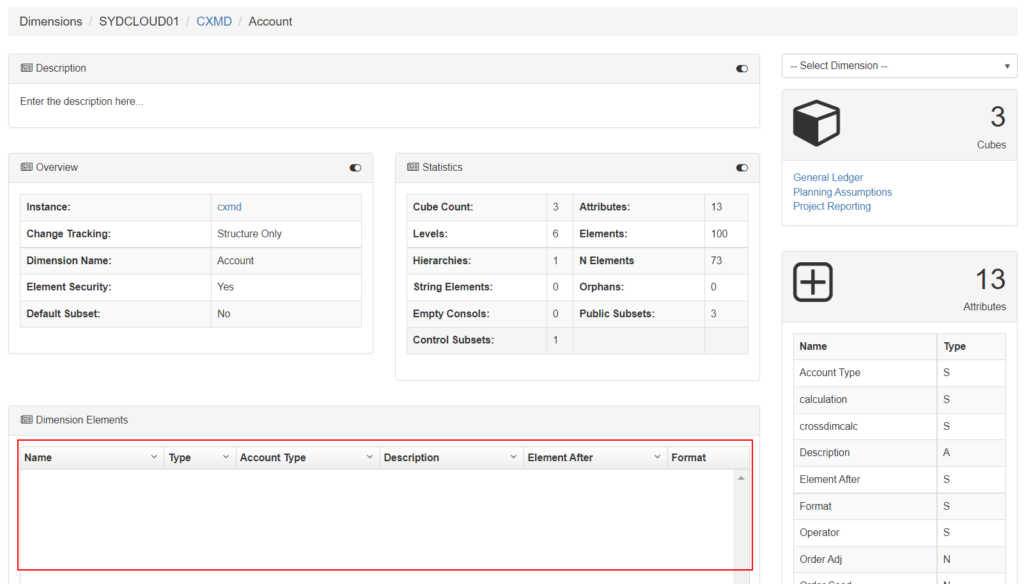Image resolution: width=1024 pixels, height=584 pixels.
Task: Go to CXMD in the breadcrumb
Action: tap(214, 21)
